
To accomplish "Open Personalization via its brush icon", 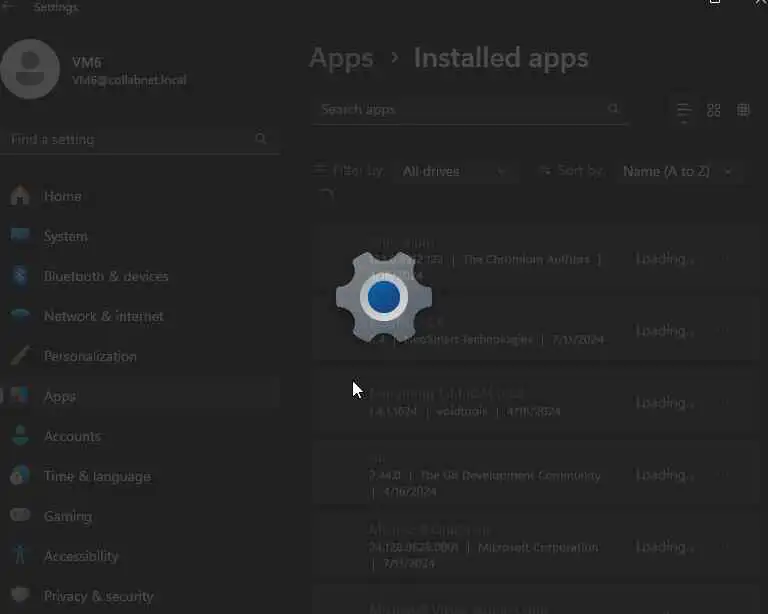I will [x=20, y=356].
